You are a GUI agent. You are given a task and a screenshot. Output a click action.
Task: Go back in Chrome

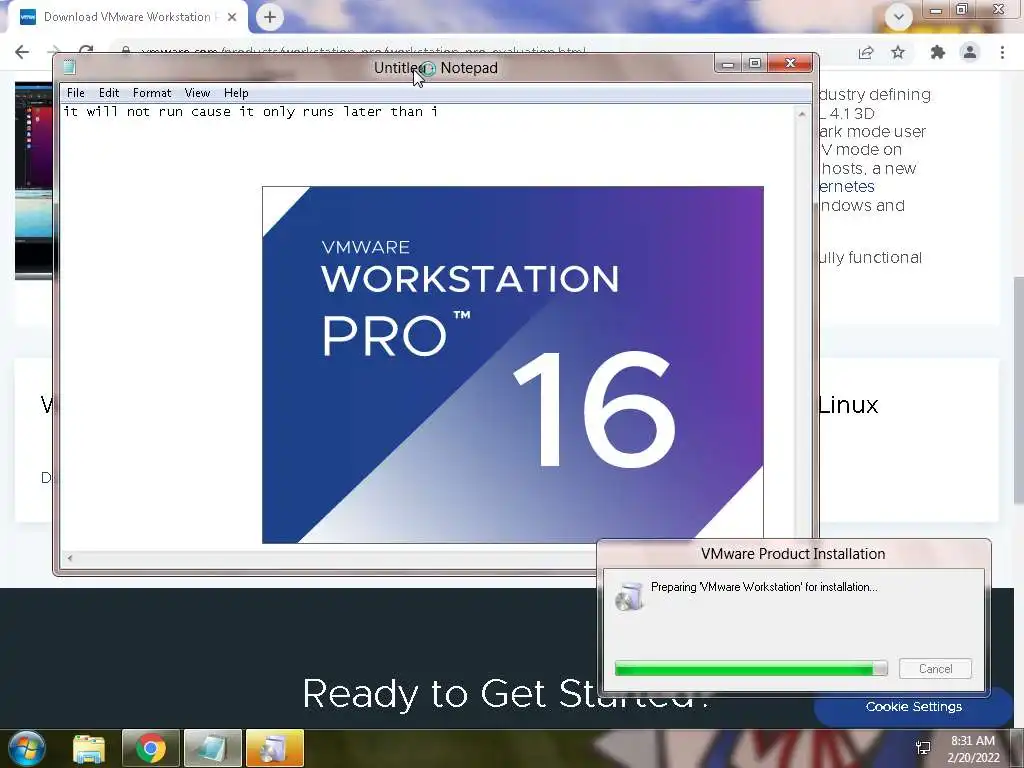(22, 52)
